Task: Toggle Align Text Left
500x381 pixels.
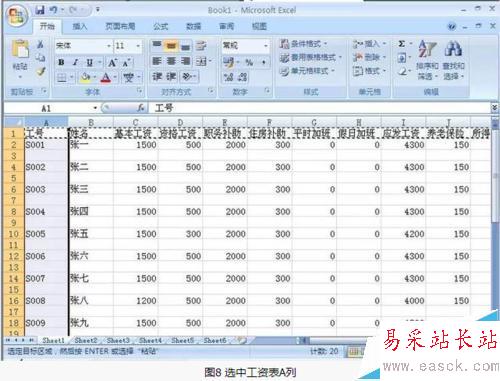Action: (x=157, y=61)
